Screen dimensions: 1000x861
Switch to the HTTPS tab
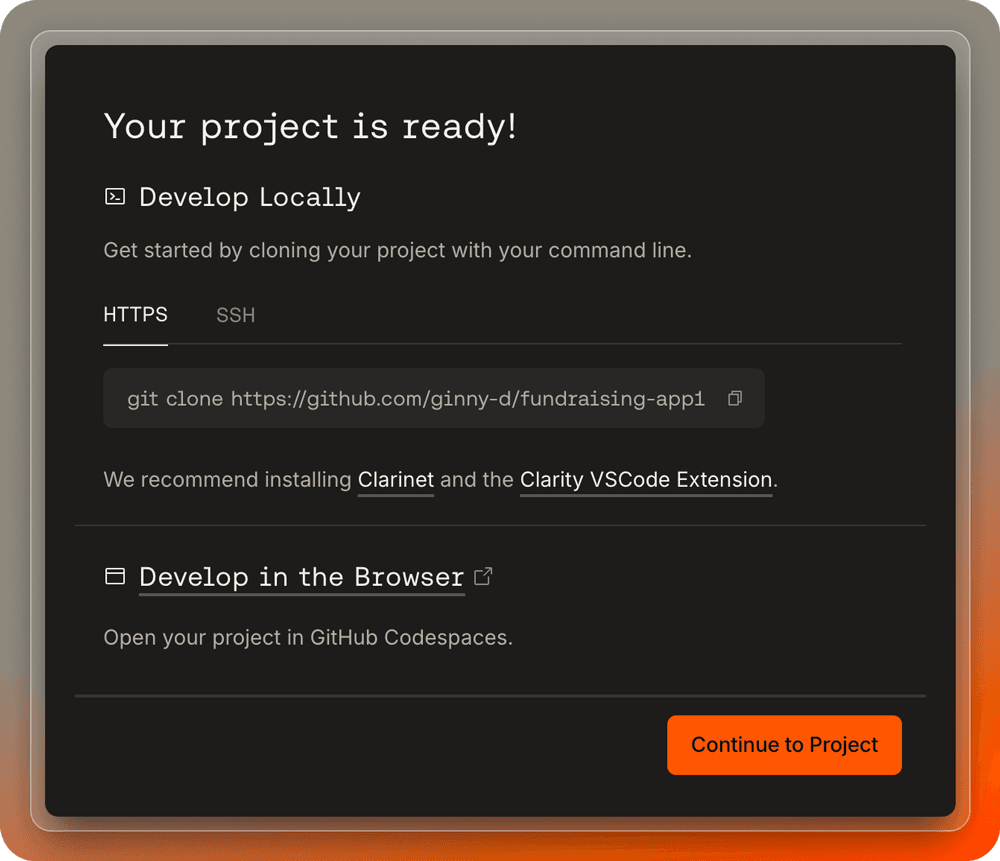(136, 315)
